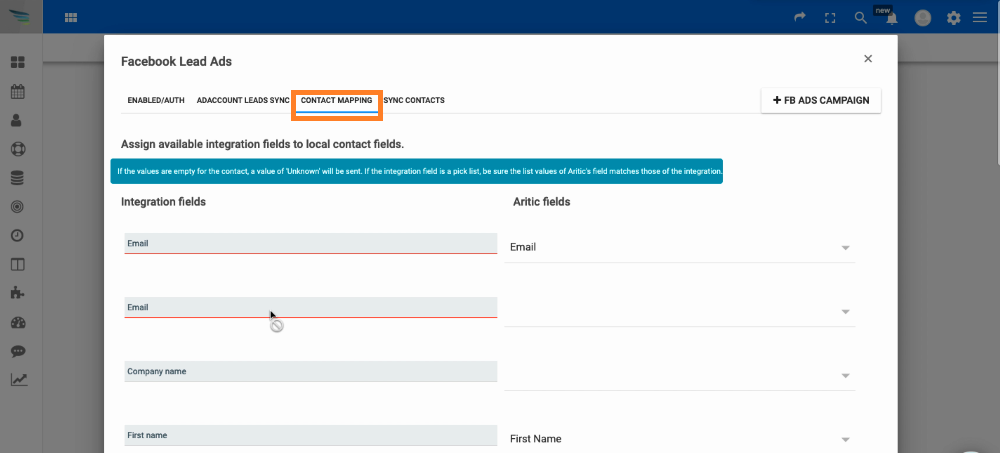This screenshot has height=453, width=1000.
Task: Click the Company name integration field
Action: pos(311,371)
